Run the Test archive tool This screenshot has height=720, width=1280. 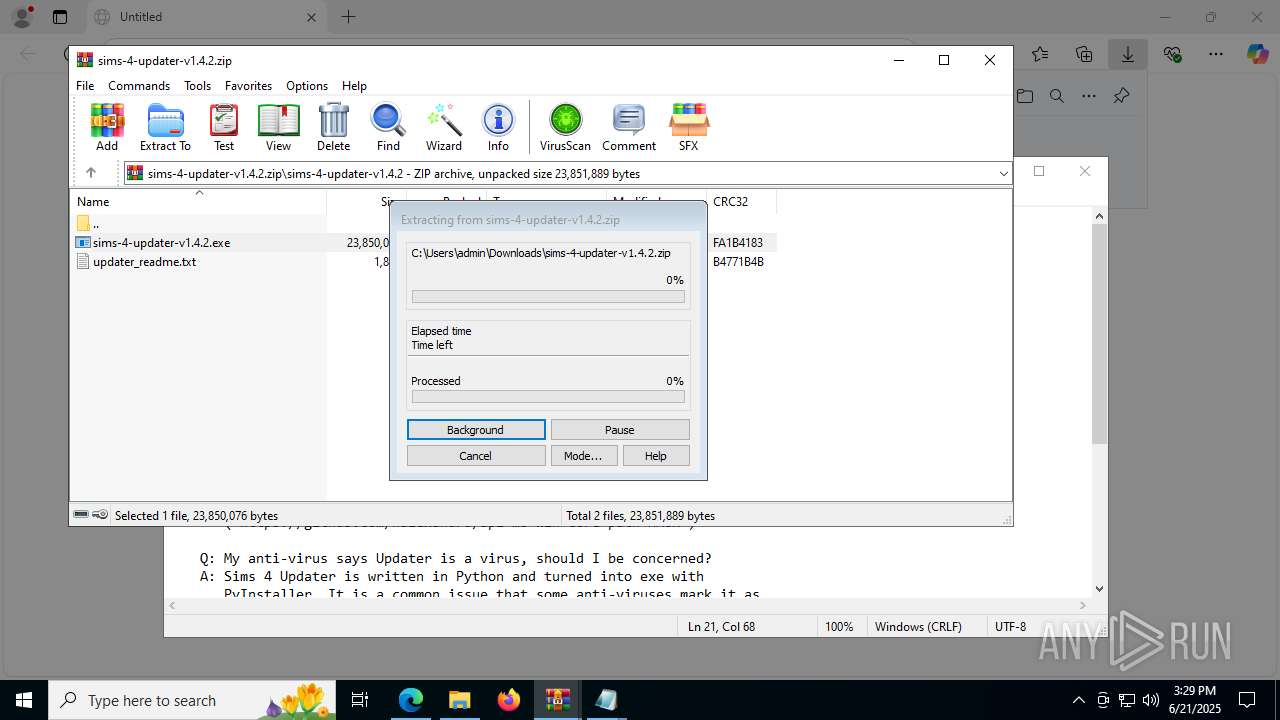pos(224,127)
